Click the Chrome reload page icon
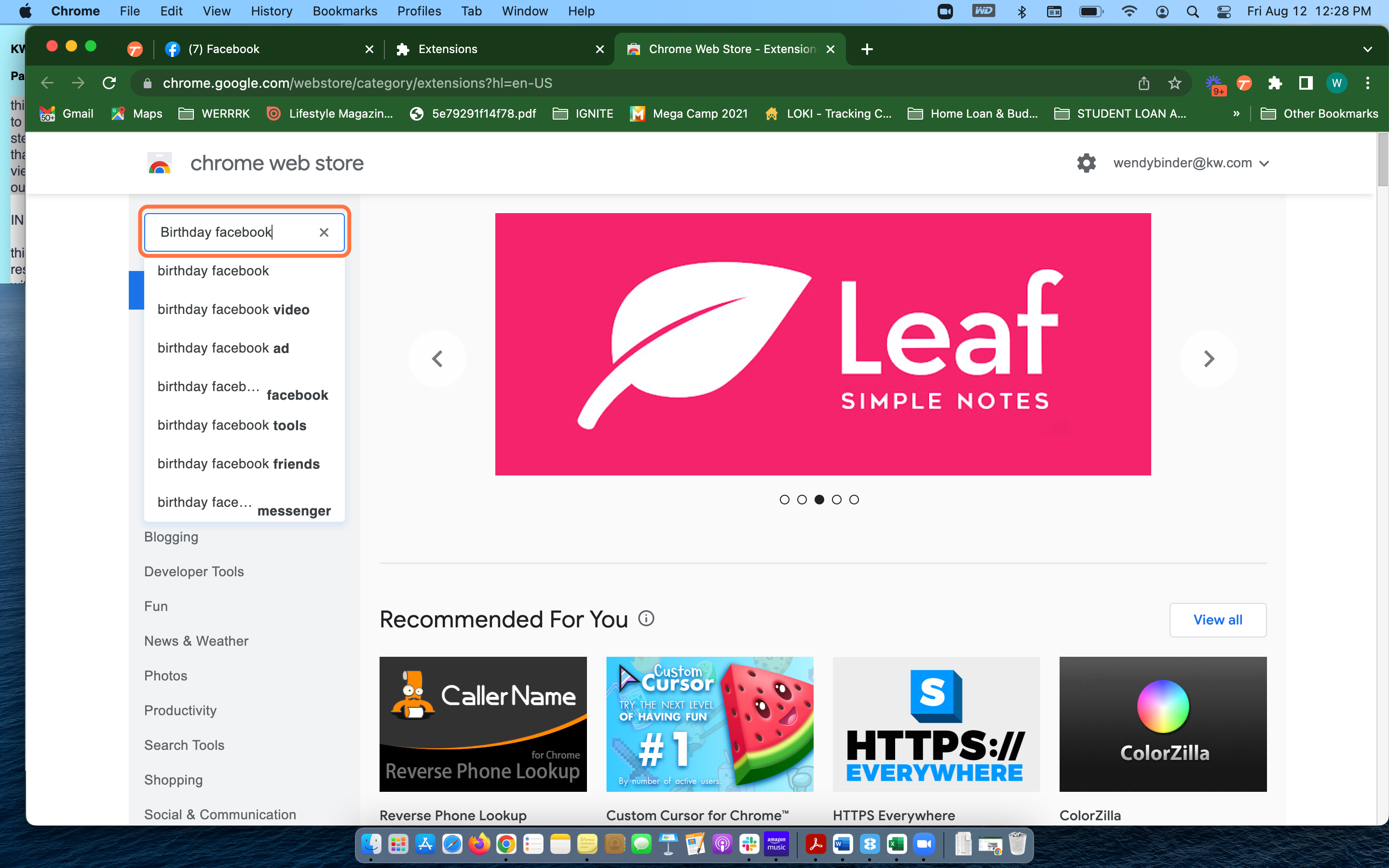The image size is (1389, 868). [x=109, y=83]
